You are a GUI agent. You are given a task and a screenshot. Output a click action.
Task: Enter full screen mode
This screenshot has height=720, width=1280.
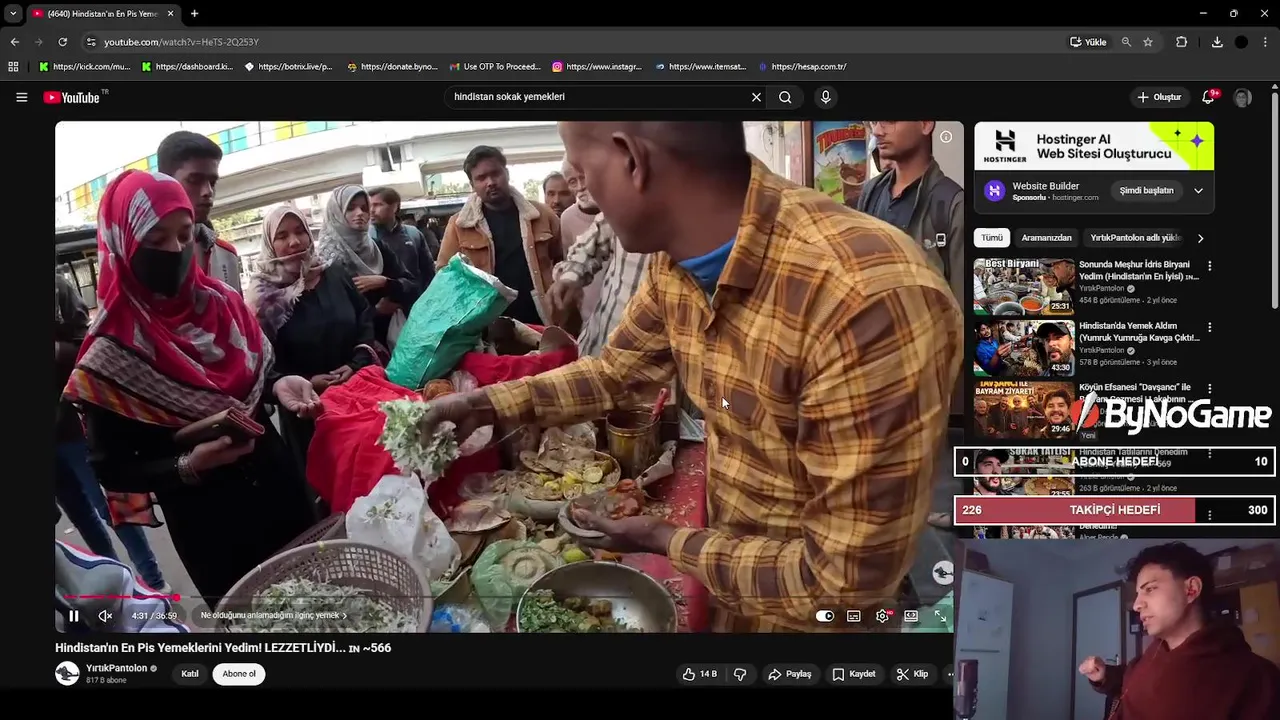940,616
